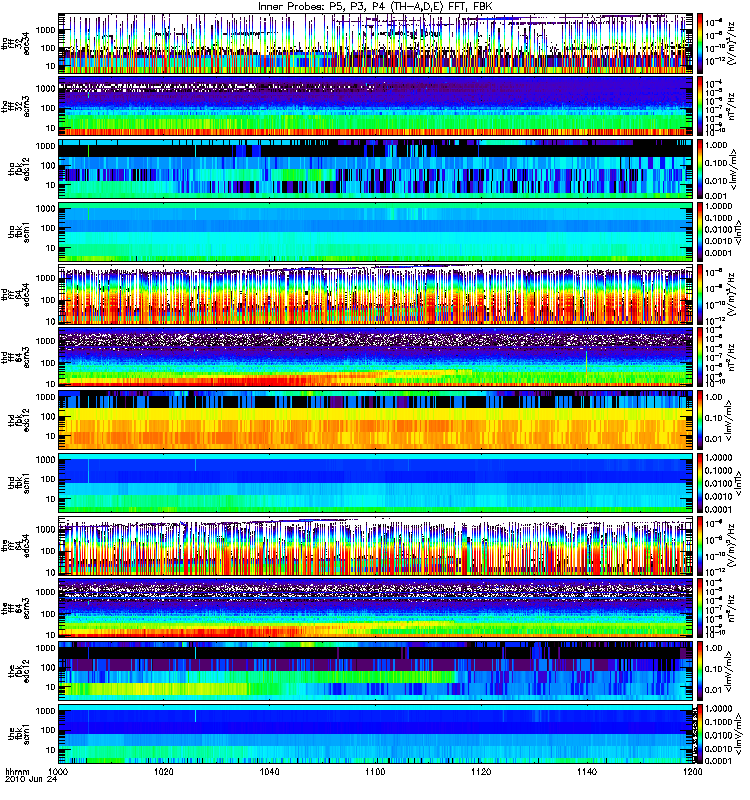
Task: Click the 'the fff 64 edc34' panel label
Action: pyautogui.click(x=16, y=546)
